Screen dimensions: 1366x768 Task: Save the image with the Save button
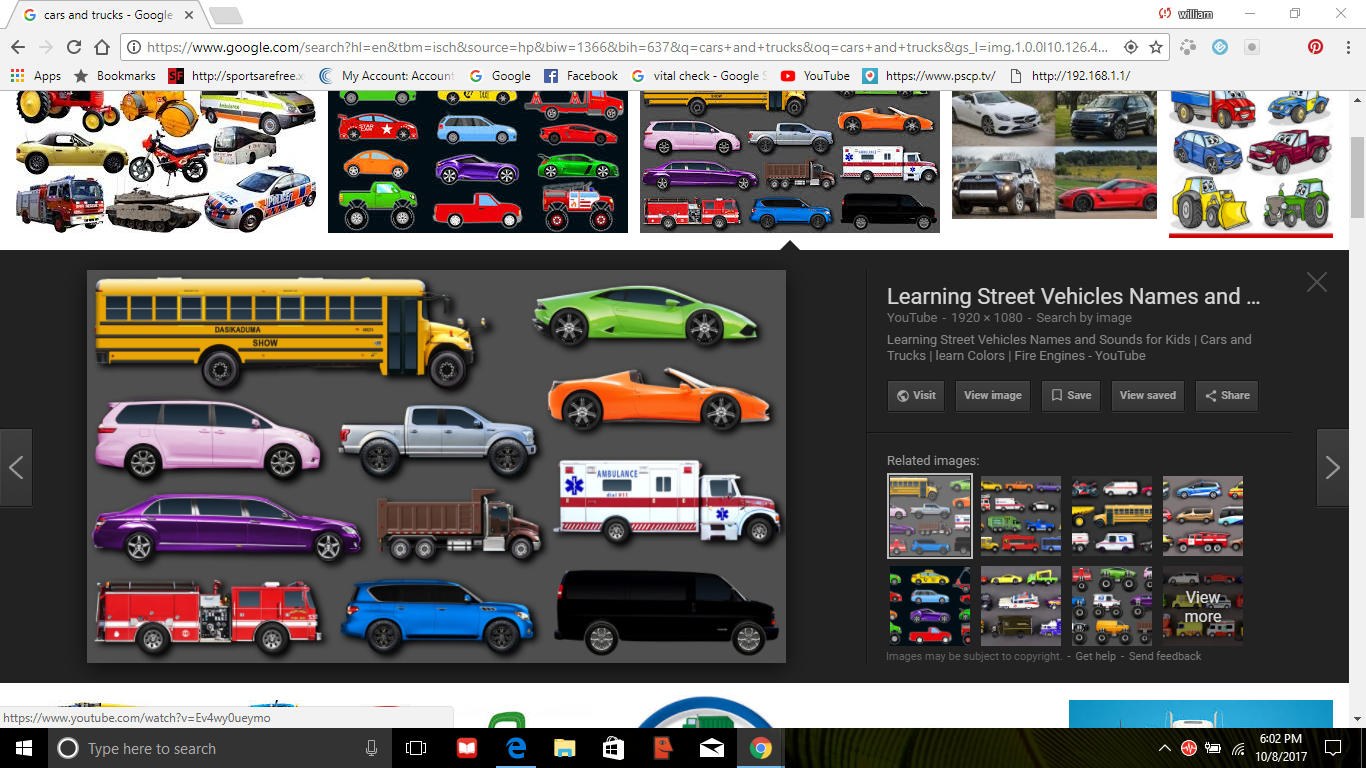coord(1070,395)
